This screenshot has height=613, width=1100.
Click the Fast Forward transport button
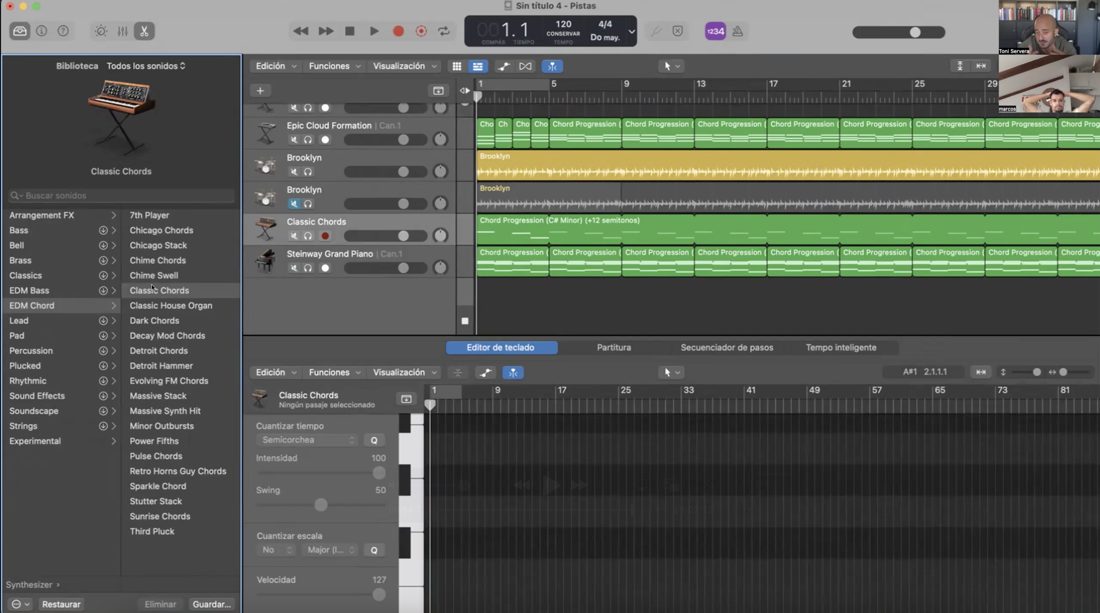[326, 31]
